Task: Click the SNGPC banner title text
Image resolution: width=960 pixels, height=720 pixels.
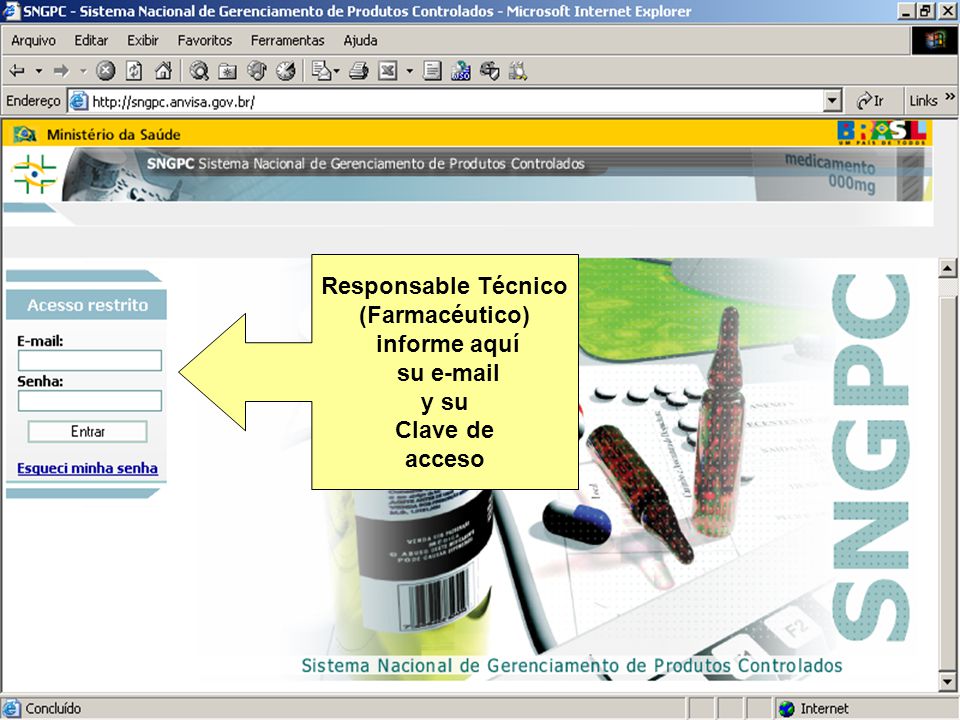Action: (366, 164)
